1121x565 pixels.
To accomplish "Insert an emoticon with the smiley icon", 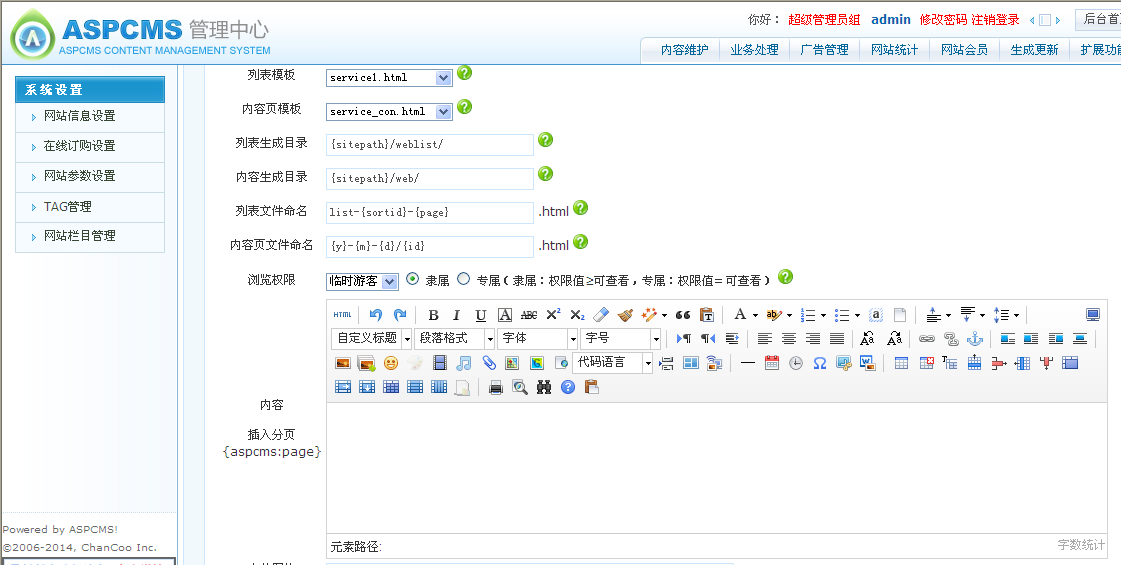I will click(x=391, y=363).
